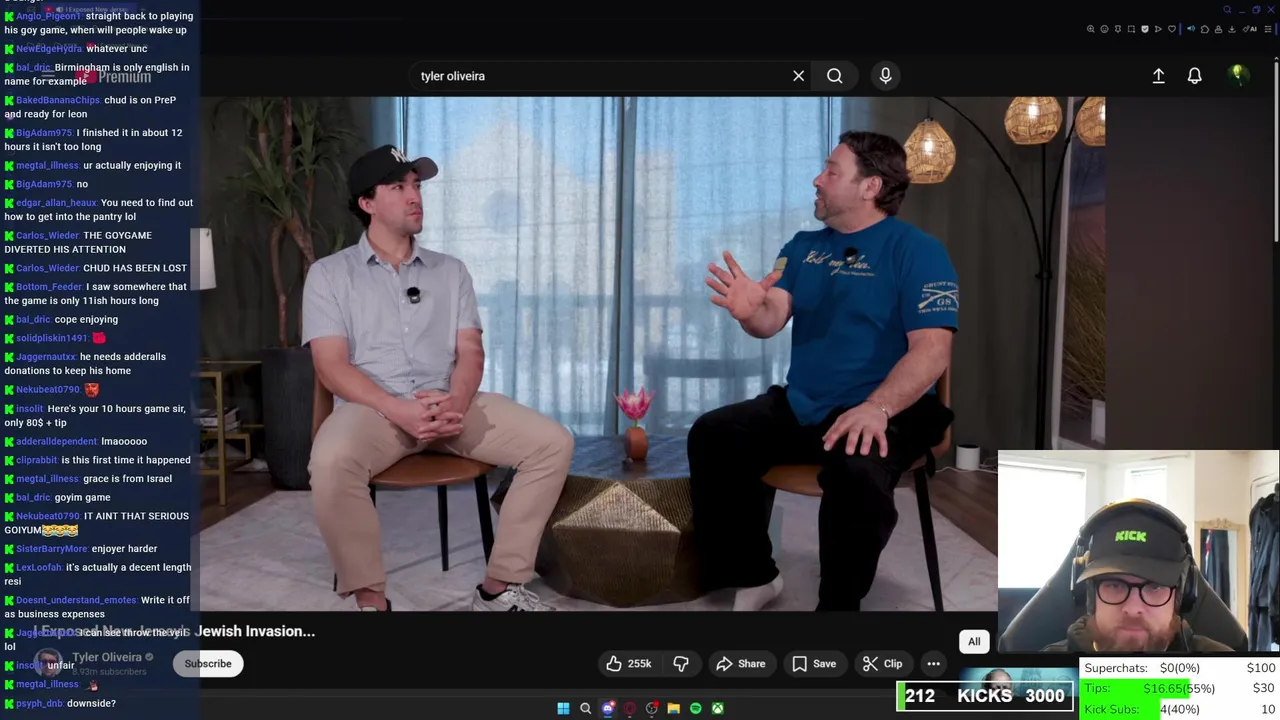Click chat username LexLoofah

[39, 568]
